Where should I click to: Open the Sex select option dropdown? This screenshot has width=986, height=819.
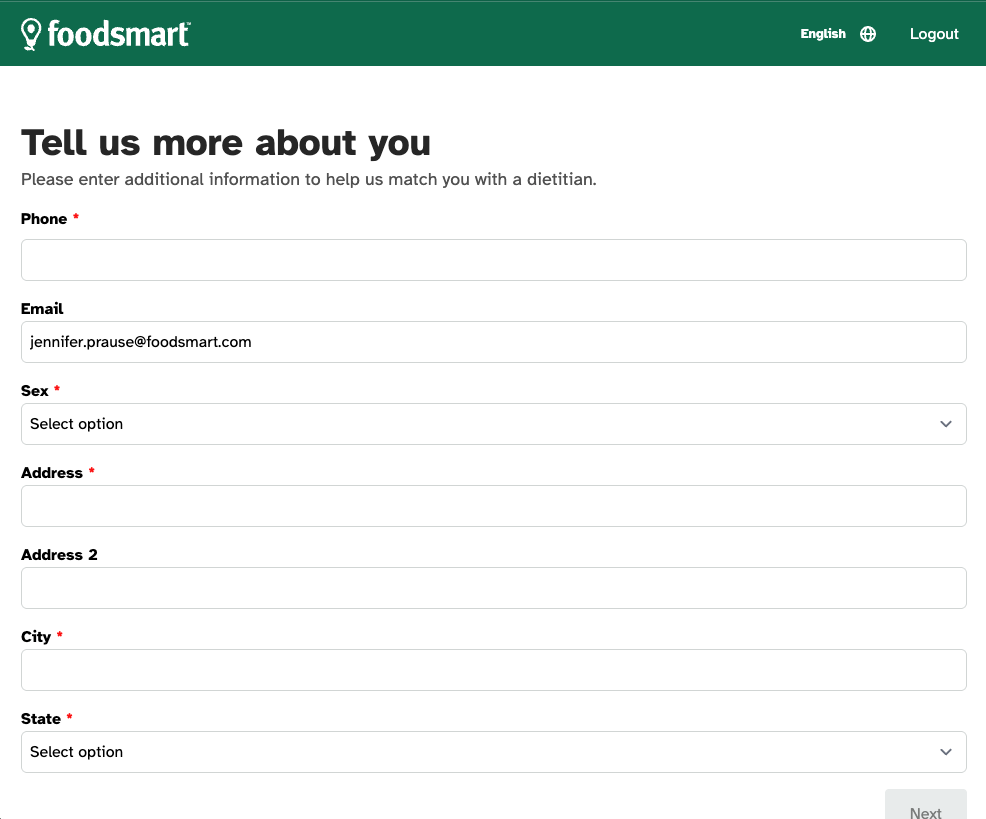pos(494,424)
